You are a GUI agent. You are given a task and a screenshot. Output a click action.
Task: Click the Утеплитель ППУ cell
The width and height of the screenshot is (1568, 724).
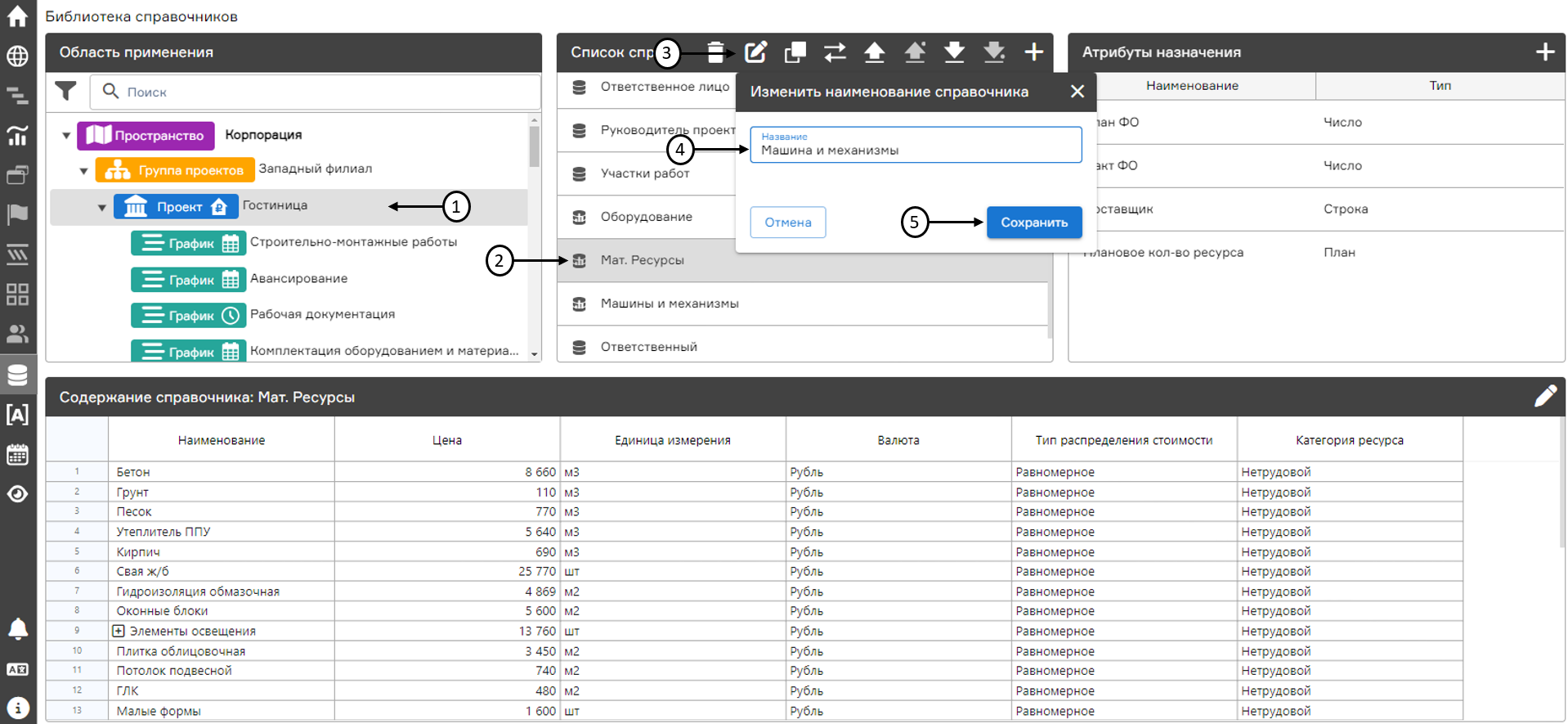coord(222,532)
